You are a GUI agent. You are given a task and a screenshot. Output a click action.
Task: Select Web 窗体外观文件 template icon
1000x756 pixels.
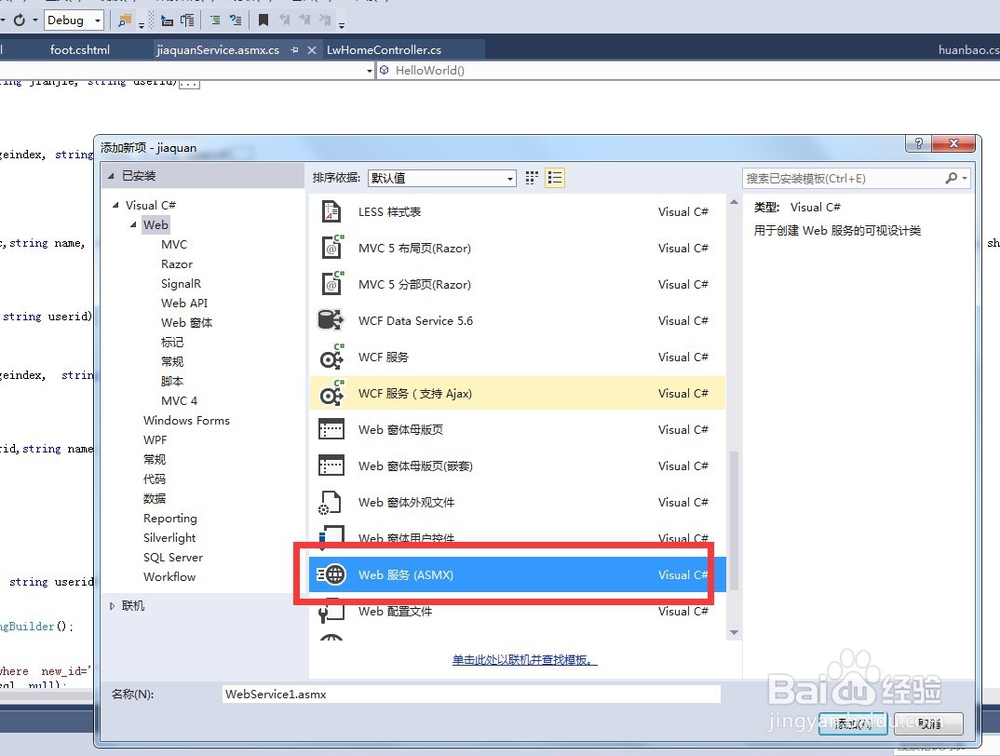pos(331,503)
